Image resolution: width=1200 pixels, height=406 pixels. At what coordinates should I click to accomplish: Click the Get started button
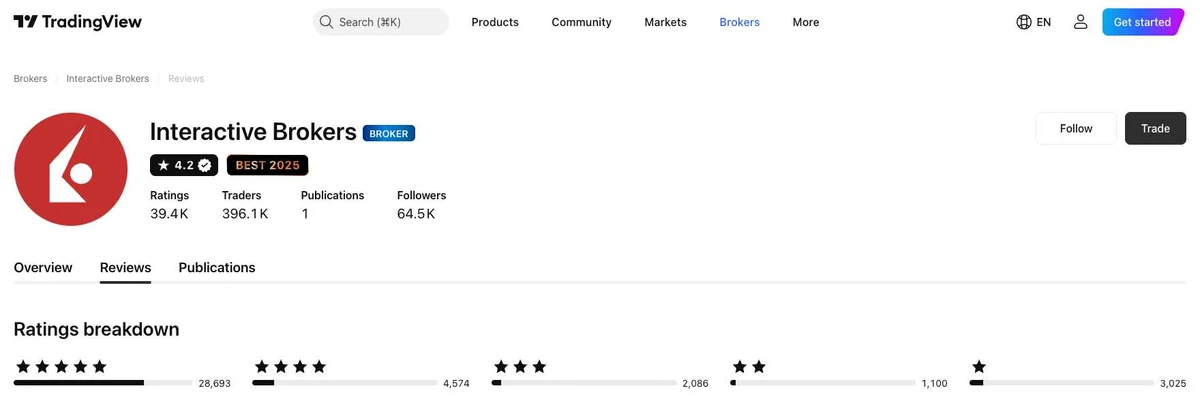(1142, 22)
